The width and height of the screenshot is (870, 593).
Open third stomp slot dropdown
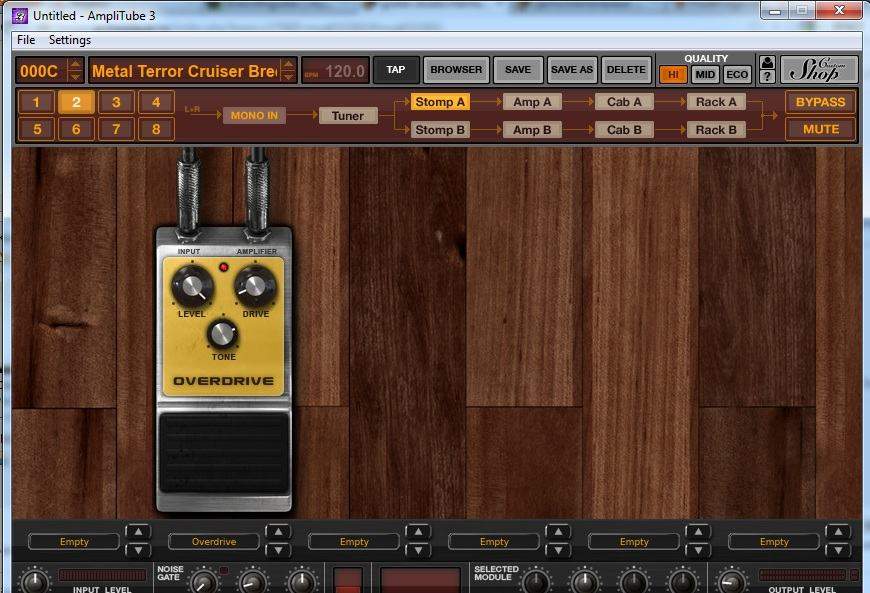click(x=354, y=541)
